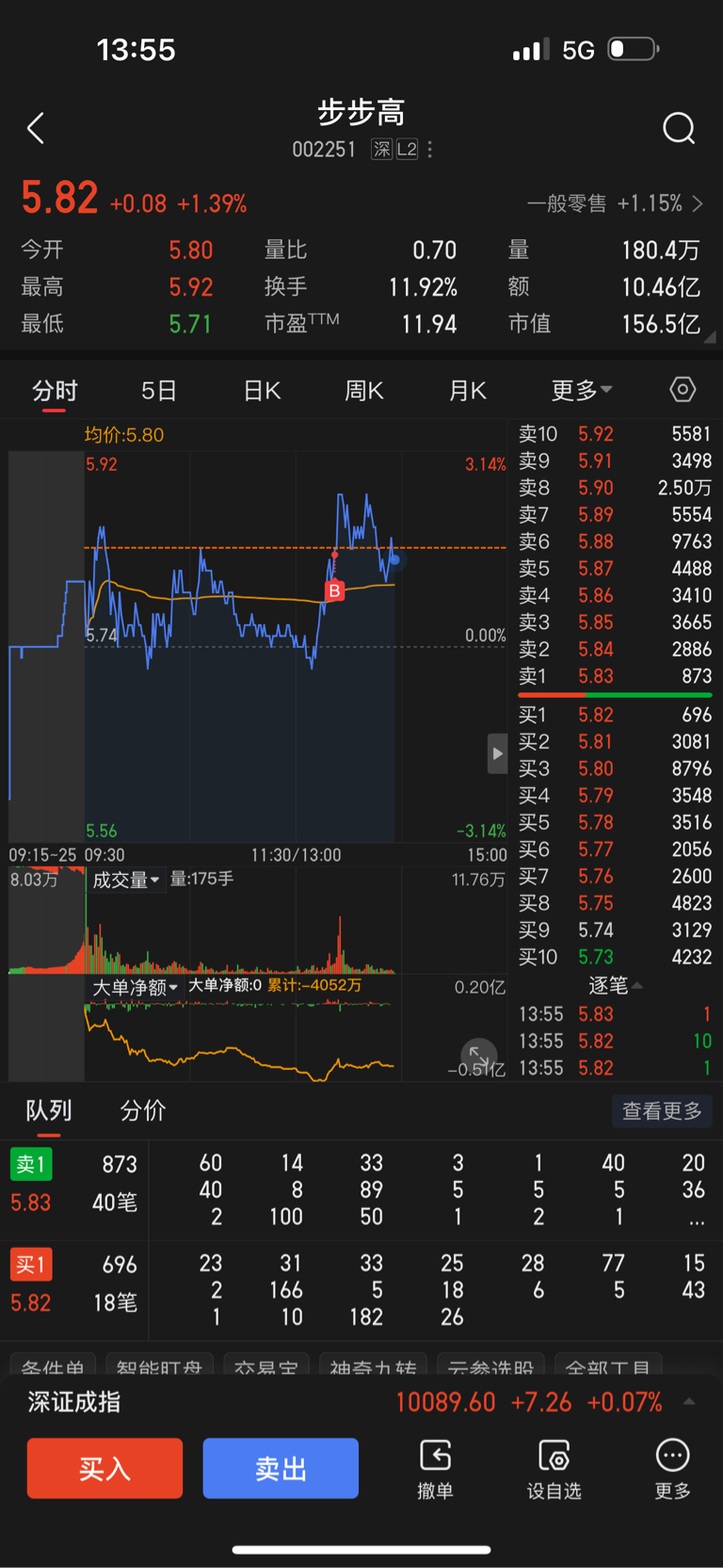This screenshot has width=723, height=1568.
Task: Tap the 额 value 10.46亿
Action: (x=661, y=286)
